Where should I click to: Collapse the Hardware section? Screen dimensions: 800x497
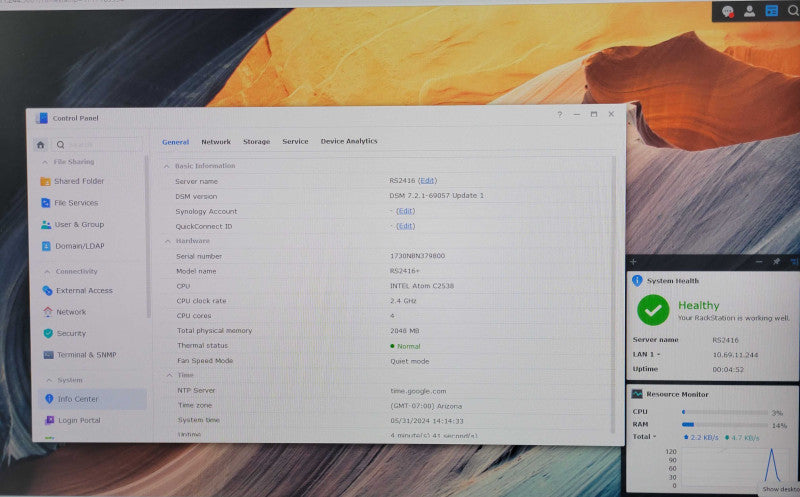tap(167, 241)
